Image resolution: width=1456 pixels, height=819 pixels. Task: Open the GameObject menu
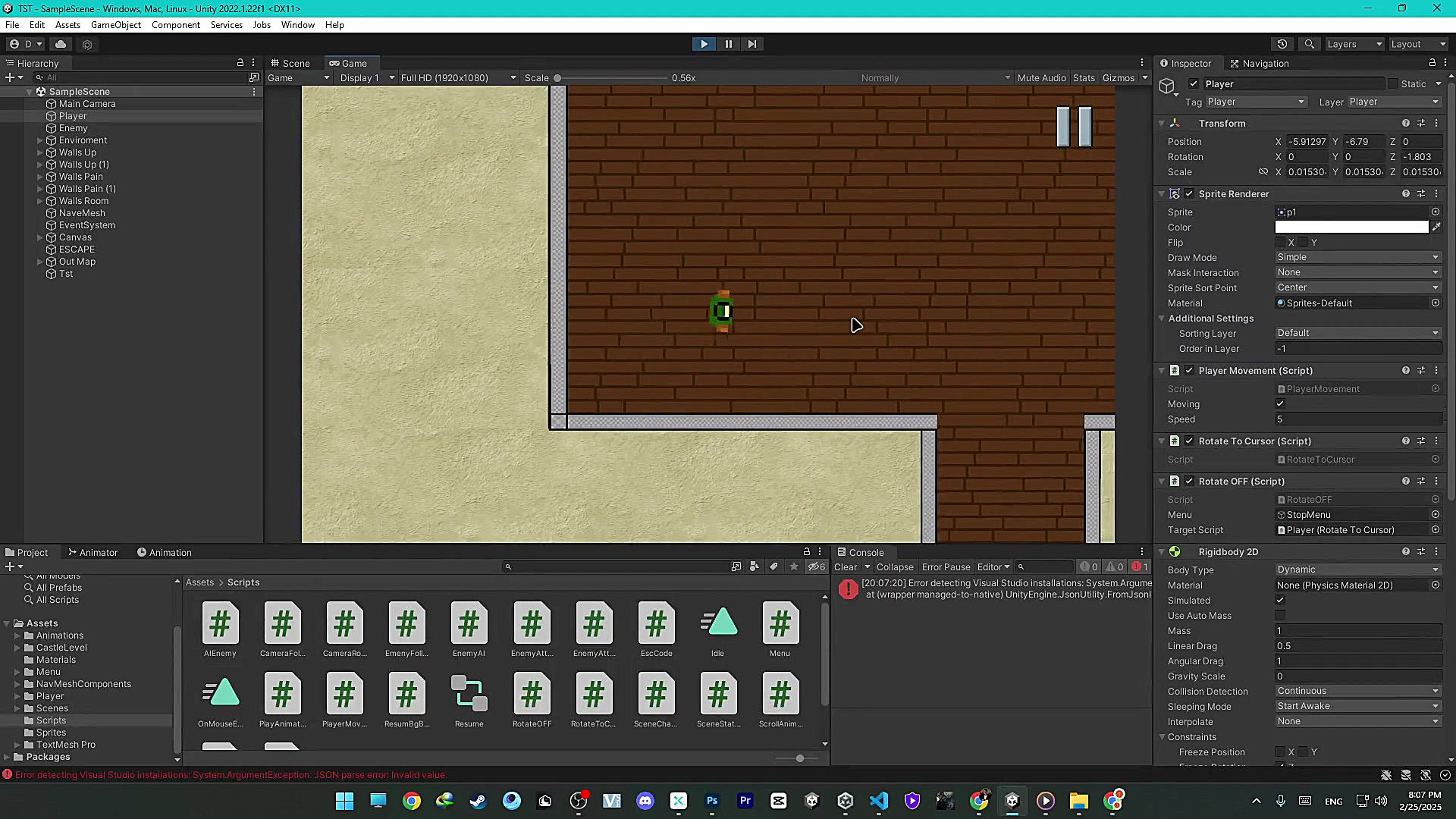pyautogui.click(x=116, y=25)
